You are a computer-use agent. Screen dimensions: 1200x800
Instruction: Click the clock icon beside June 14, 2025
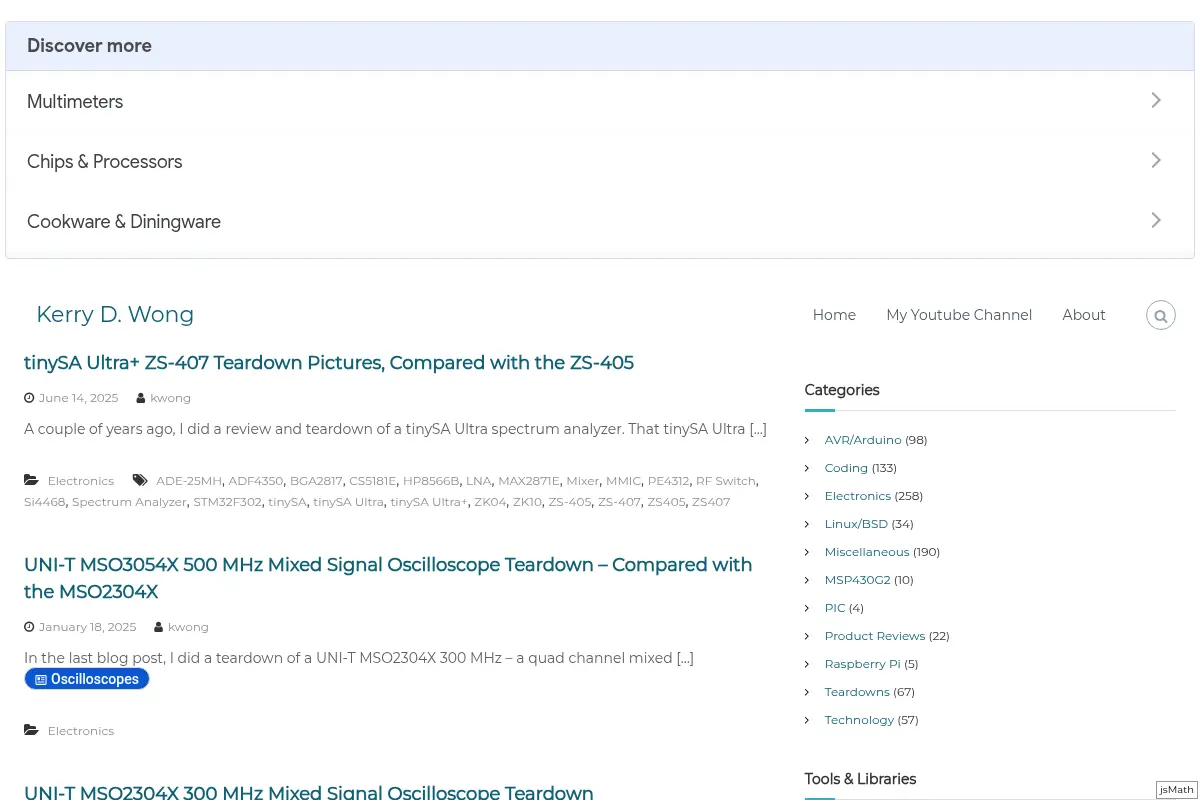pyautogui.click(x=29, y=398)
